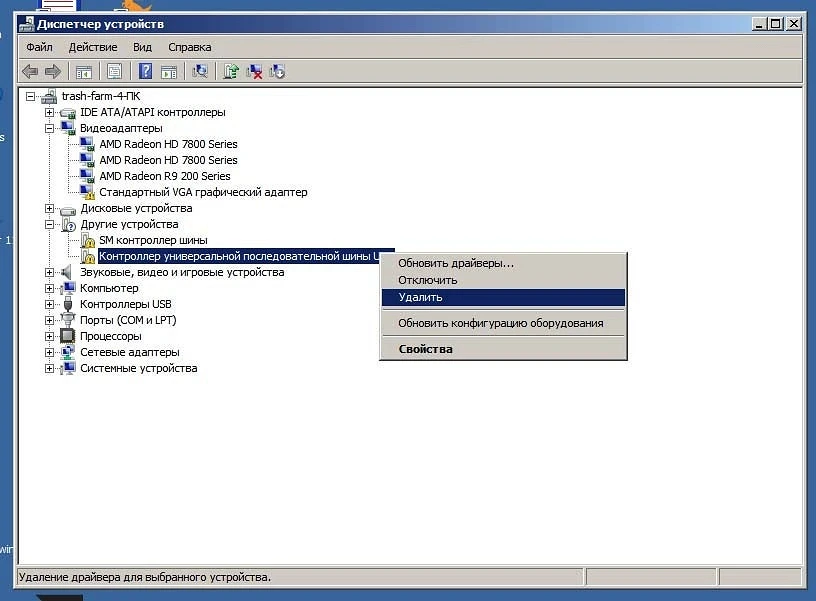Open the Справка menu
The image size is (816, 601).
[189, 47]
